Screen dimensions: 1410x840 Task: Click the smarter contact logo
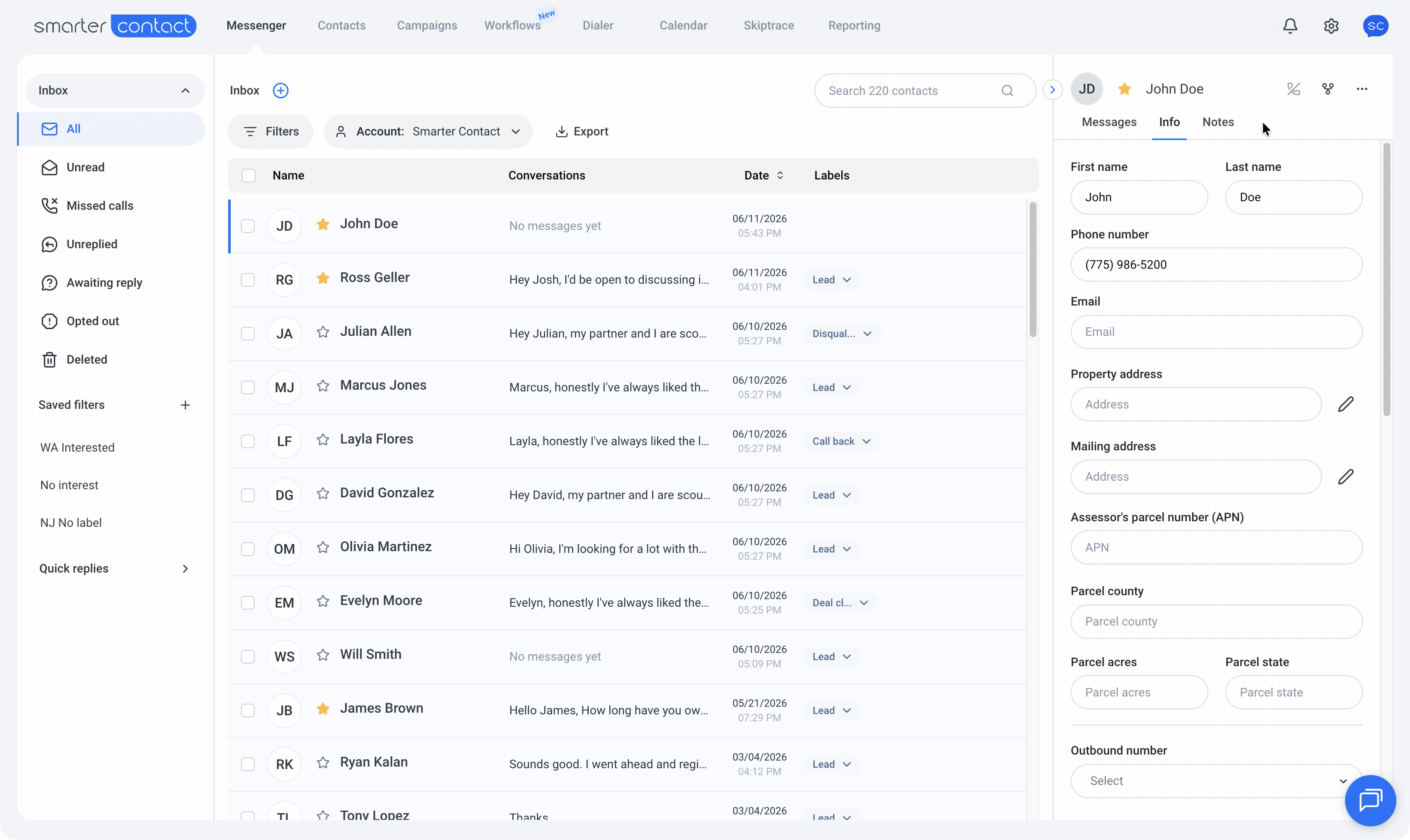pos(115,26)
